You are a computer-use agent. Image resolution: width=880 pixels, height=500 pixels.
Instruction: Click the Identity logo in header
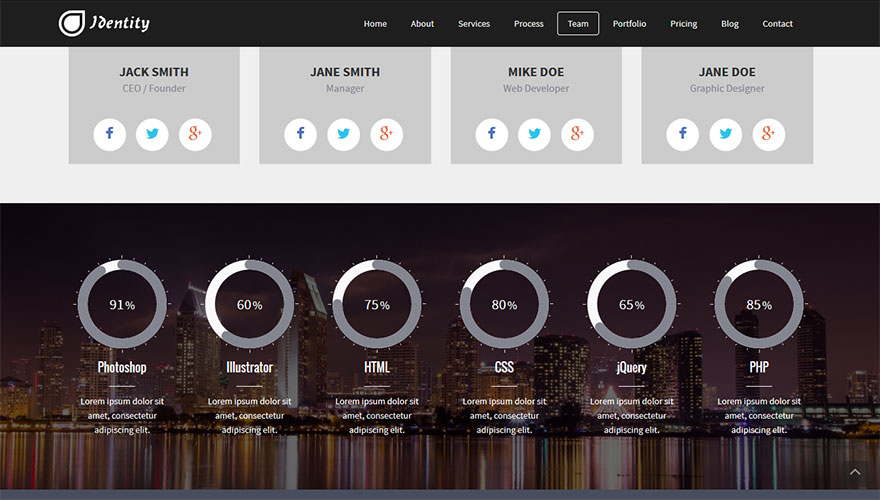104,23
